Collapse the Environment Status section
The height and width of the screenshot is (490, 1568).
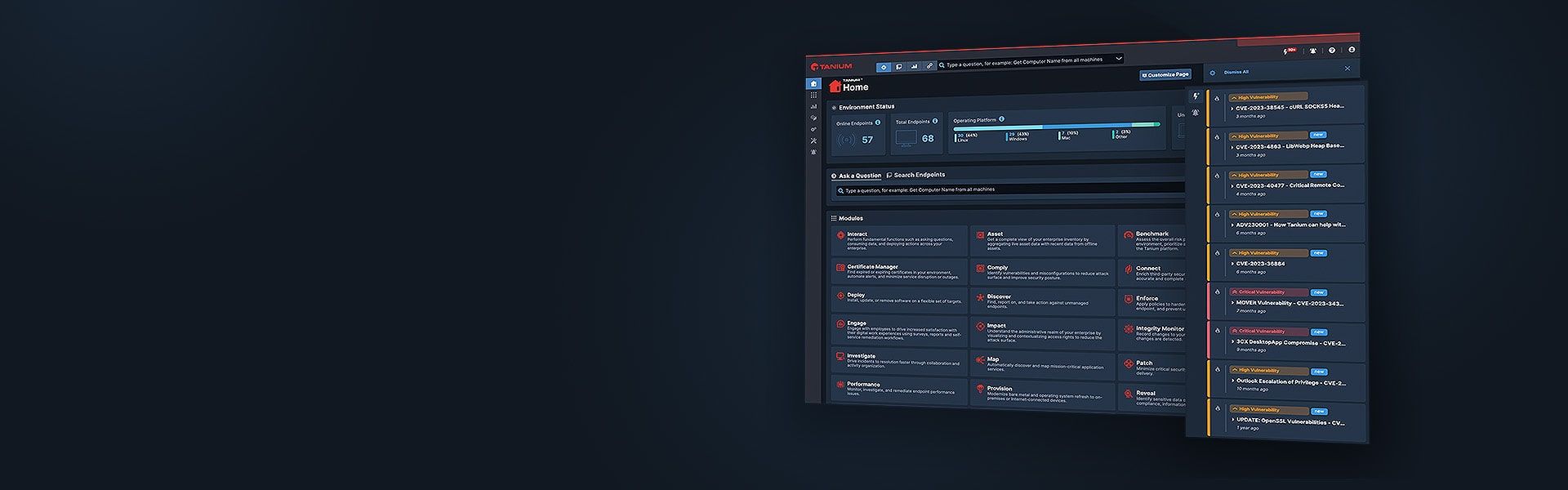[834, 107]
